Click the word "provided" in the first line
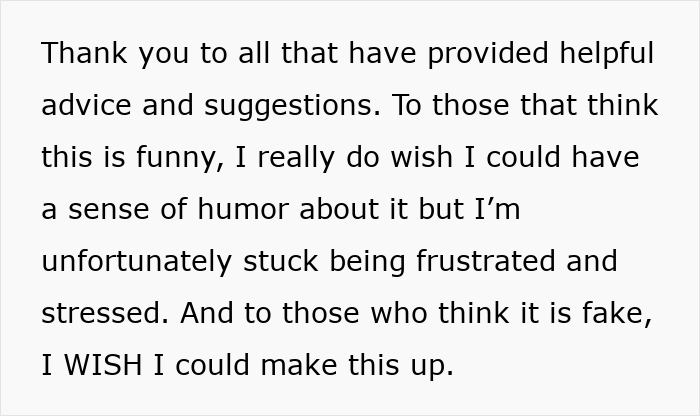The width and height of the screenshot is (700, 416). (488, 54)
